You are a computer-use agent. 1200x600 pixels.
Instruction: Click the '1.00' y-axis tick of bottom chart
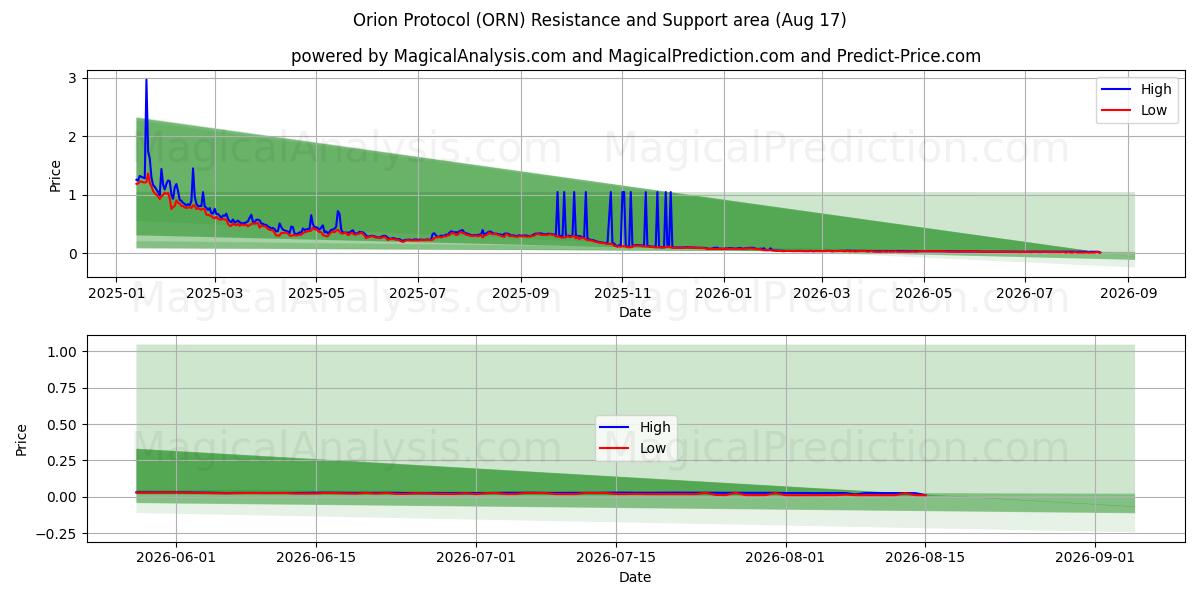[63, 352]
